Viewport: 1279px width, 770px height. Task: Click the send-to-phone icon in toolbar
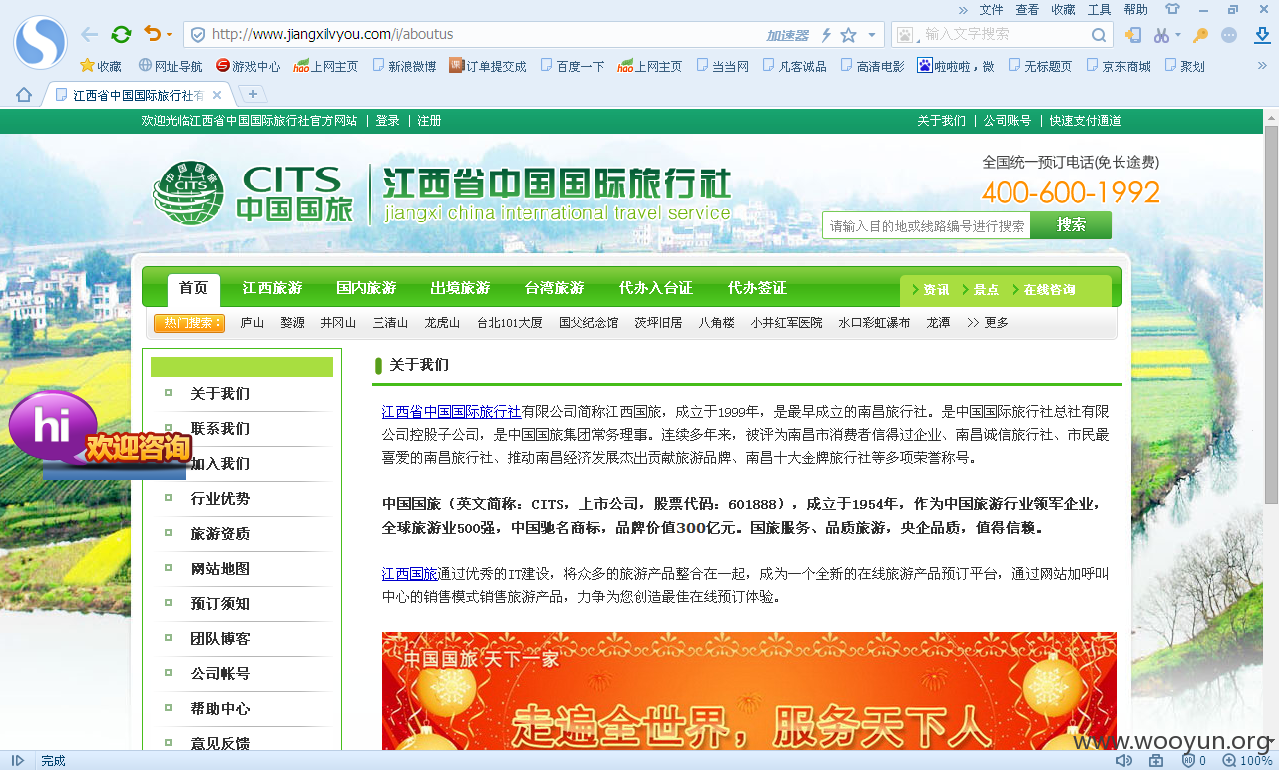tap(1133, 35)
